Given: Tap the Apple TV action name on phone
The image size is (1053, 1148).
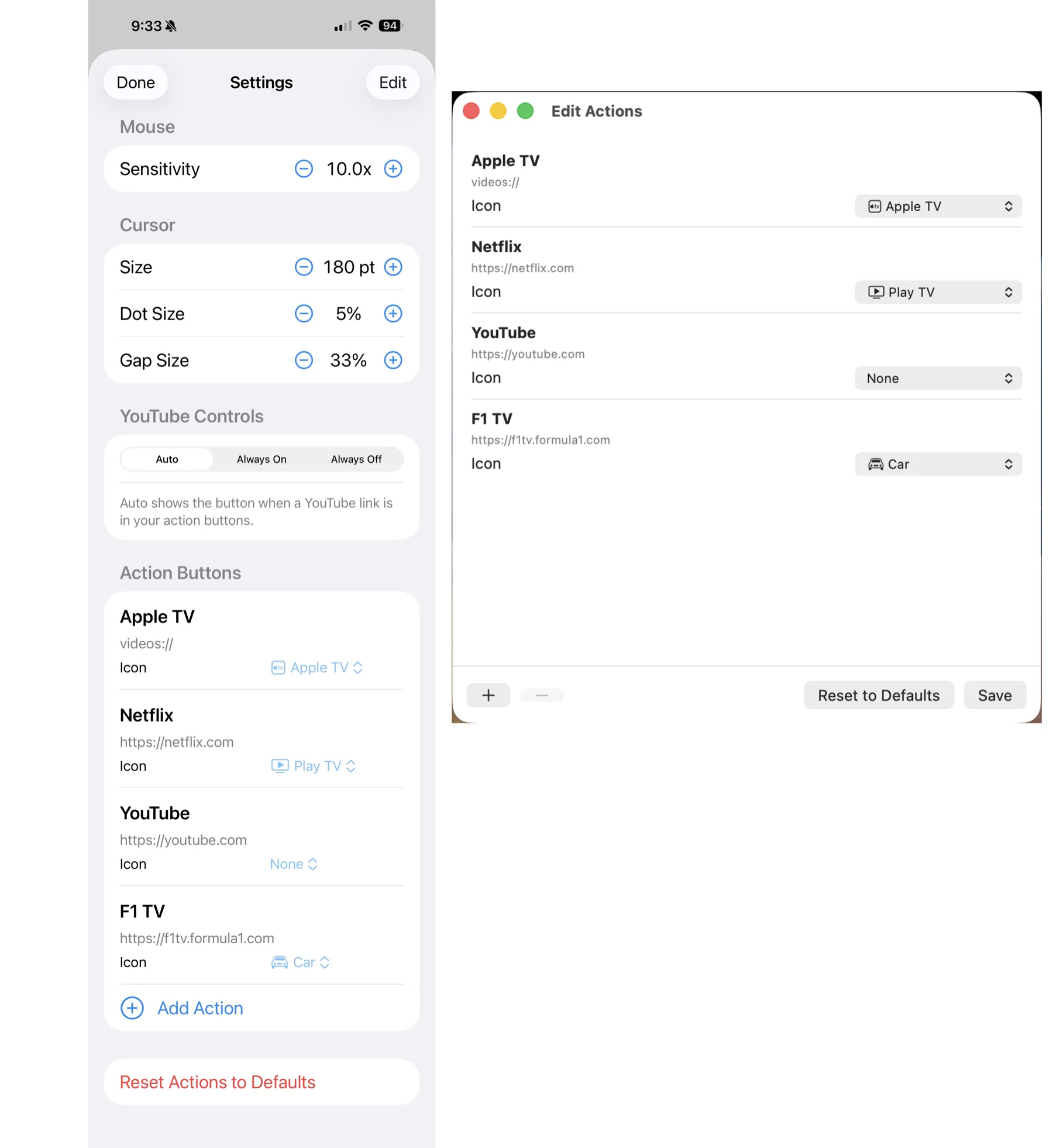Looking at the screenshot, I should (157, 617).
